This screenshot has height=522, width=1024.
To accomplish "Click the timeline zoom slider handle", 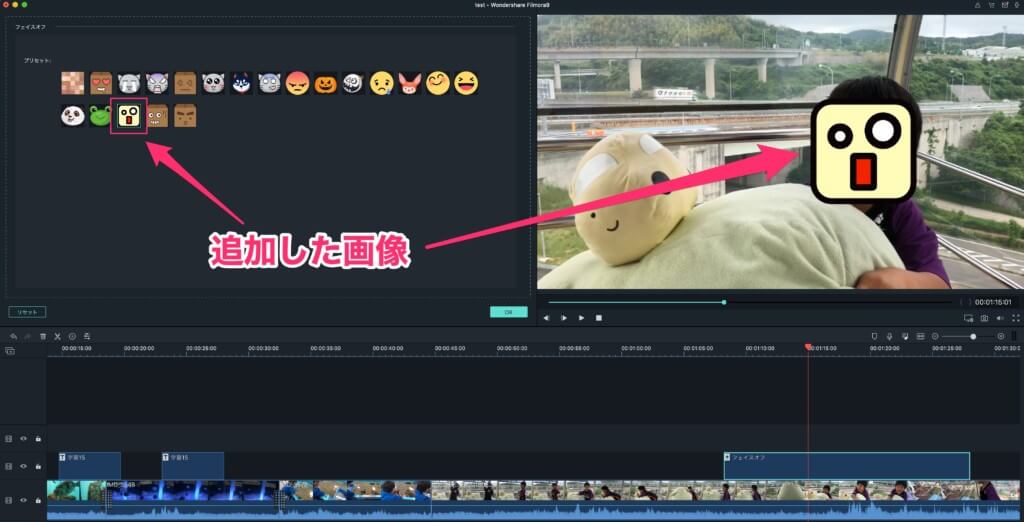I will click(973, 336).
